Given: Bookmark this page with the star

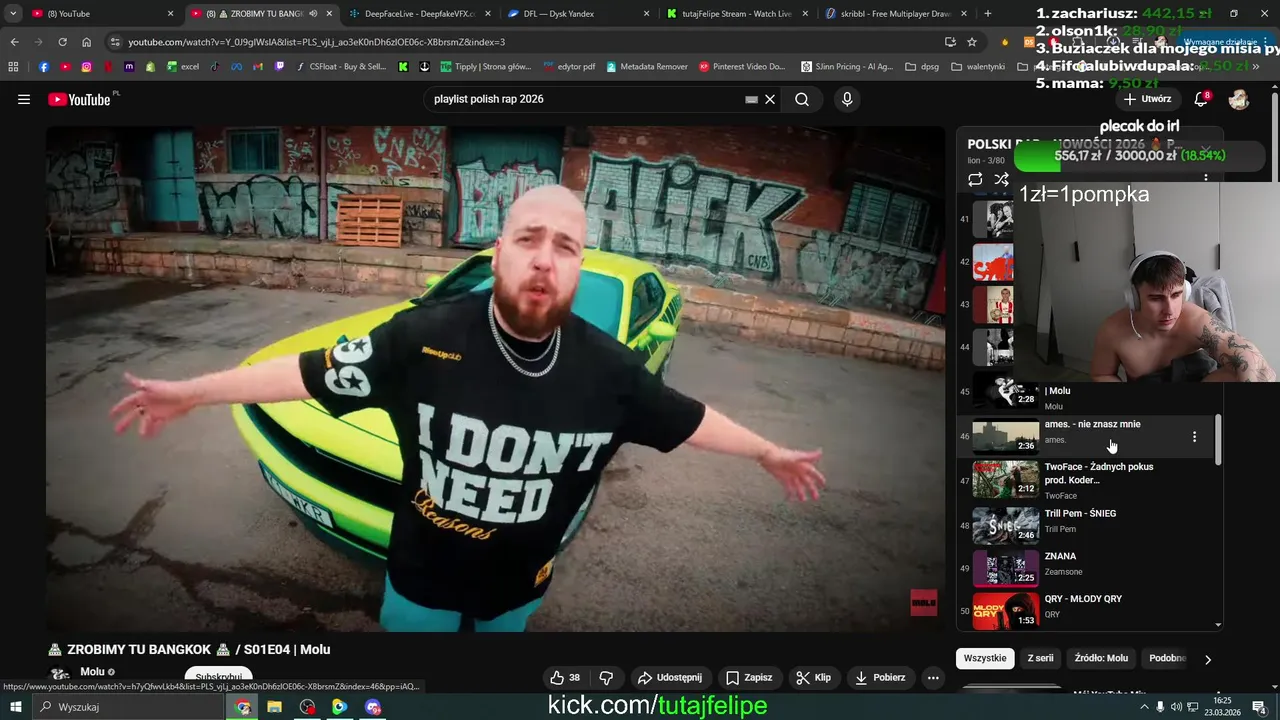Looking at the screenshot, I should [x=971, y=42].
